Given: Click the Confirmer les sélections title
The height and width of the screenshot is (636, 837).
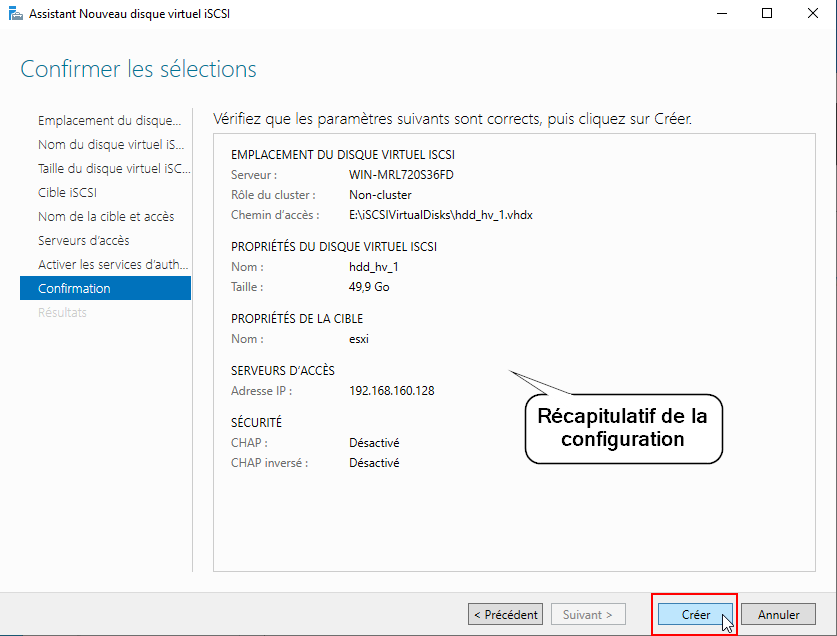Looking at the screenshot, I should pos(138,69).
